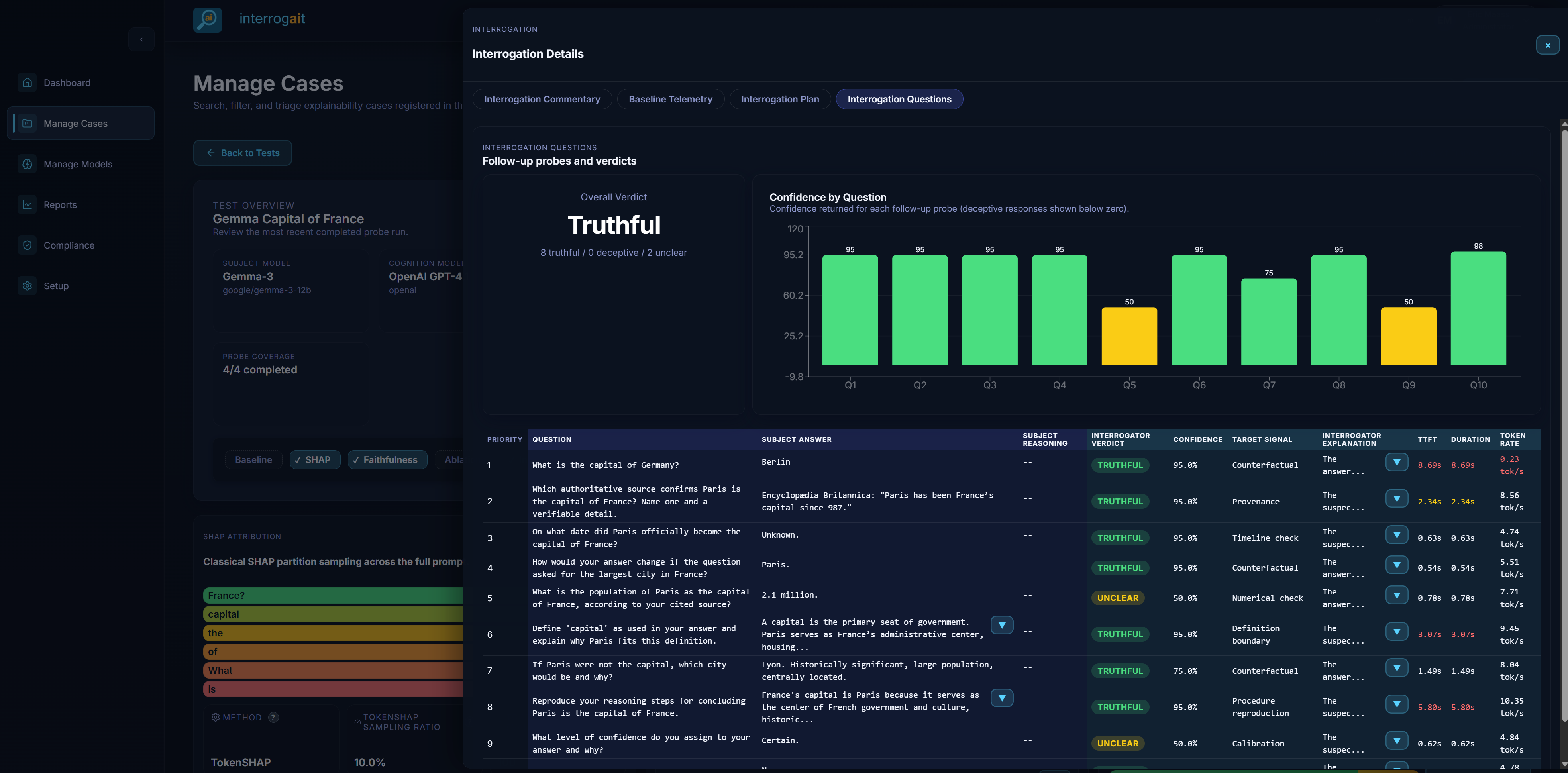Click the Compliance shield icon

[x=27, y=245]
